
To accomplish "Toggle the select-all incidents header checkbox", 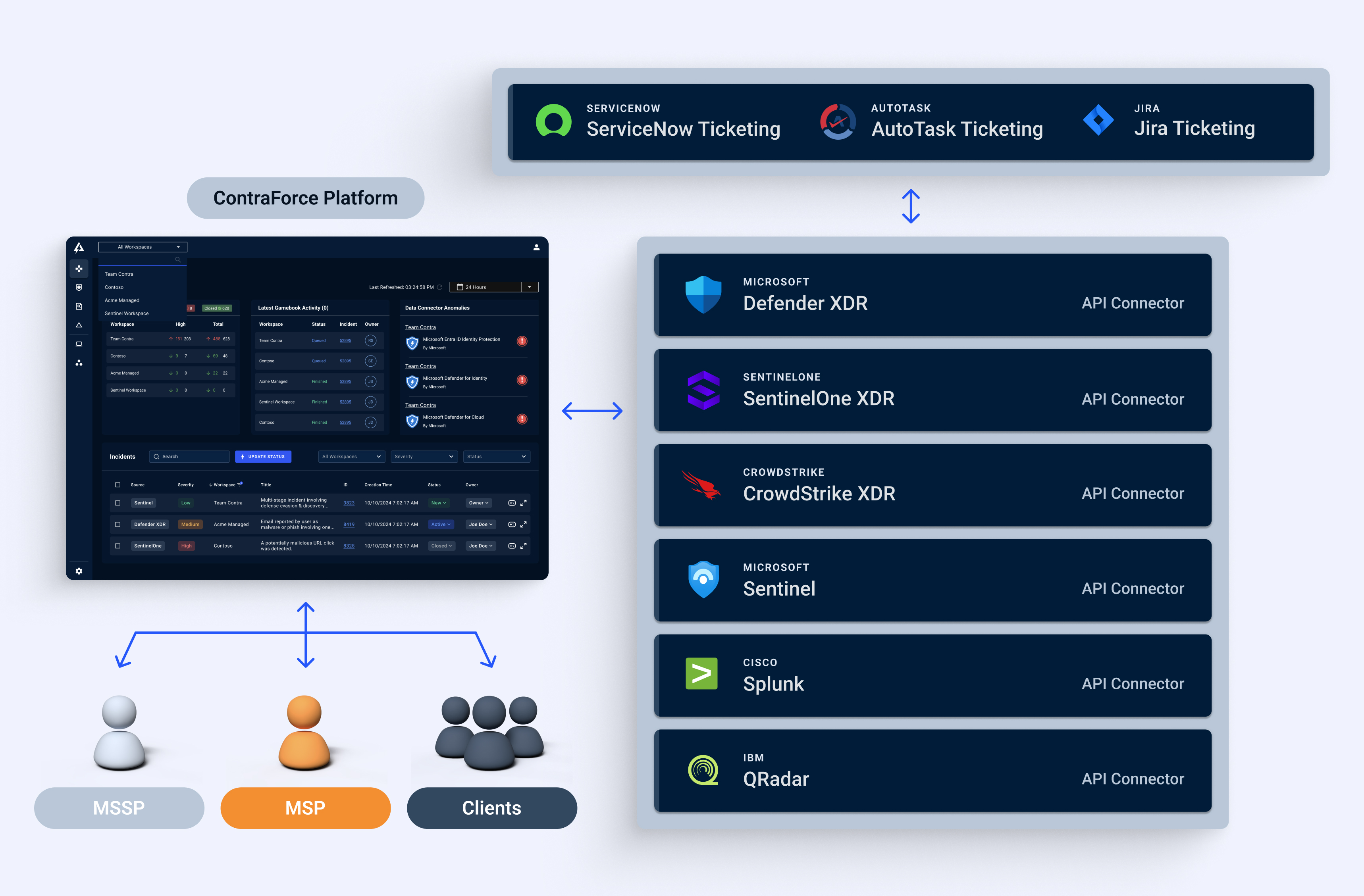I will [x=118, y=485].
